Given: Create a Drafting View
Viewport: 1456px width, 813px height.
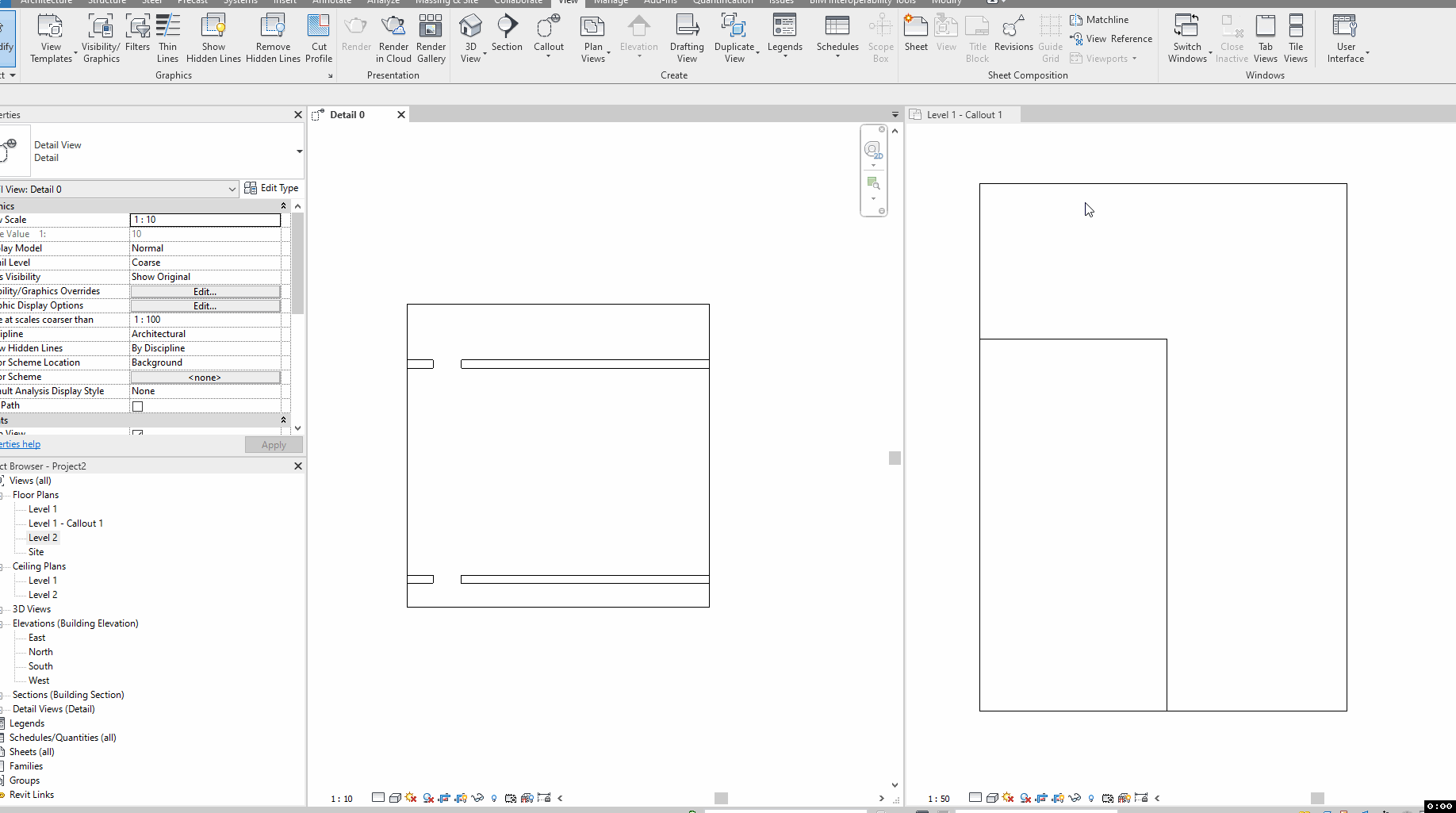Looking at the screenshot, I should pyautogui.click(x=687, y=38).
